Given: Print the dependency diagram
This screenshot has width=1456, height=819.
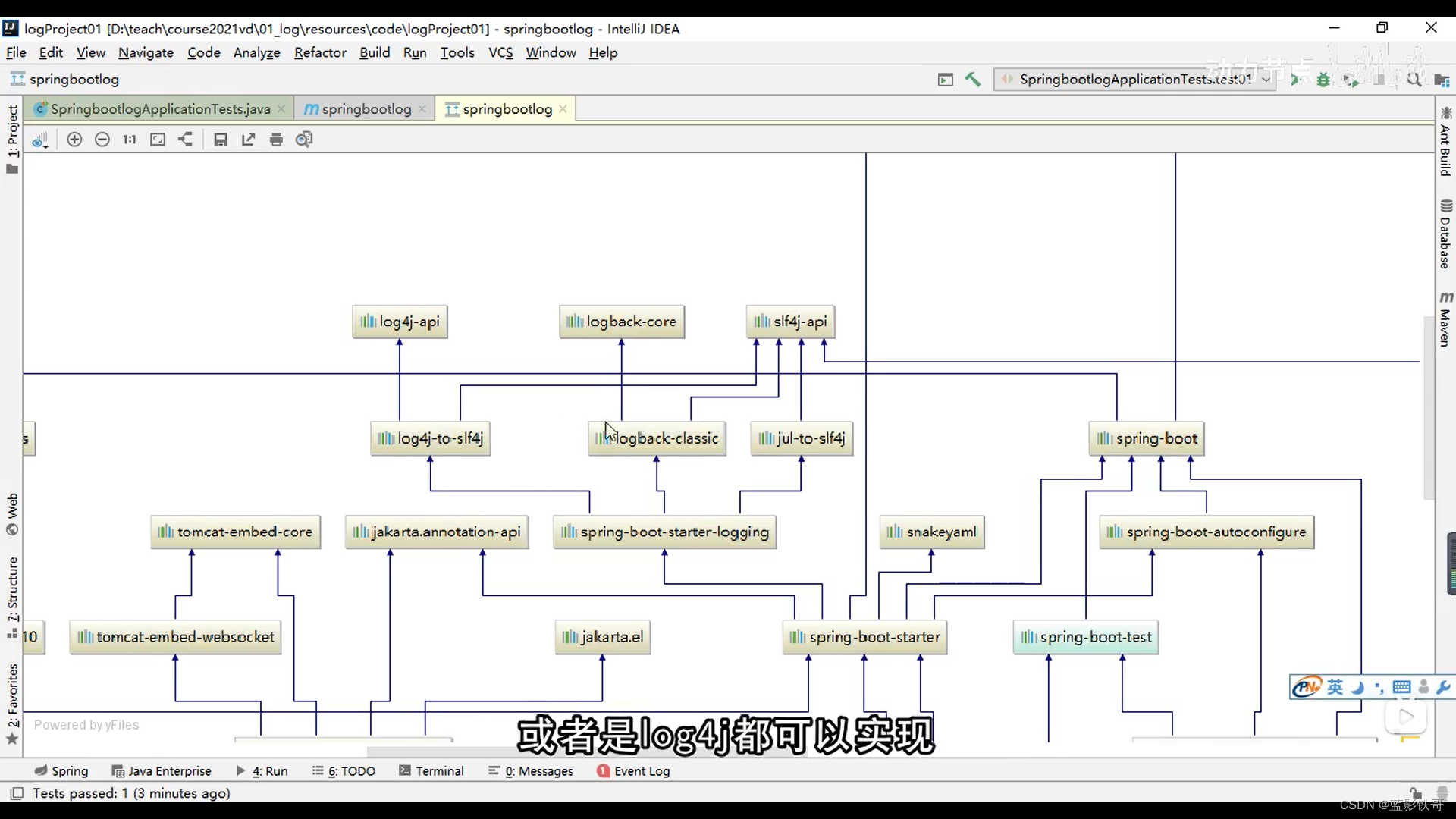Looking at the screenshot, I should point(276,140).
